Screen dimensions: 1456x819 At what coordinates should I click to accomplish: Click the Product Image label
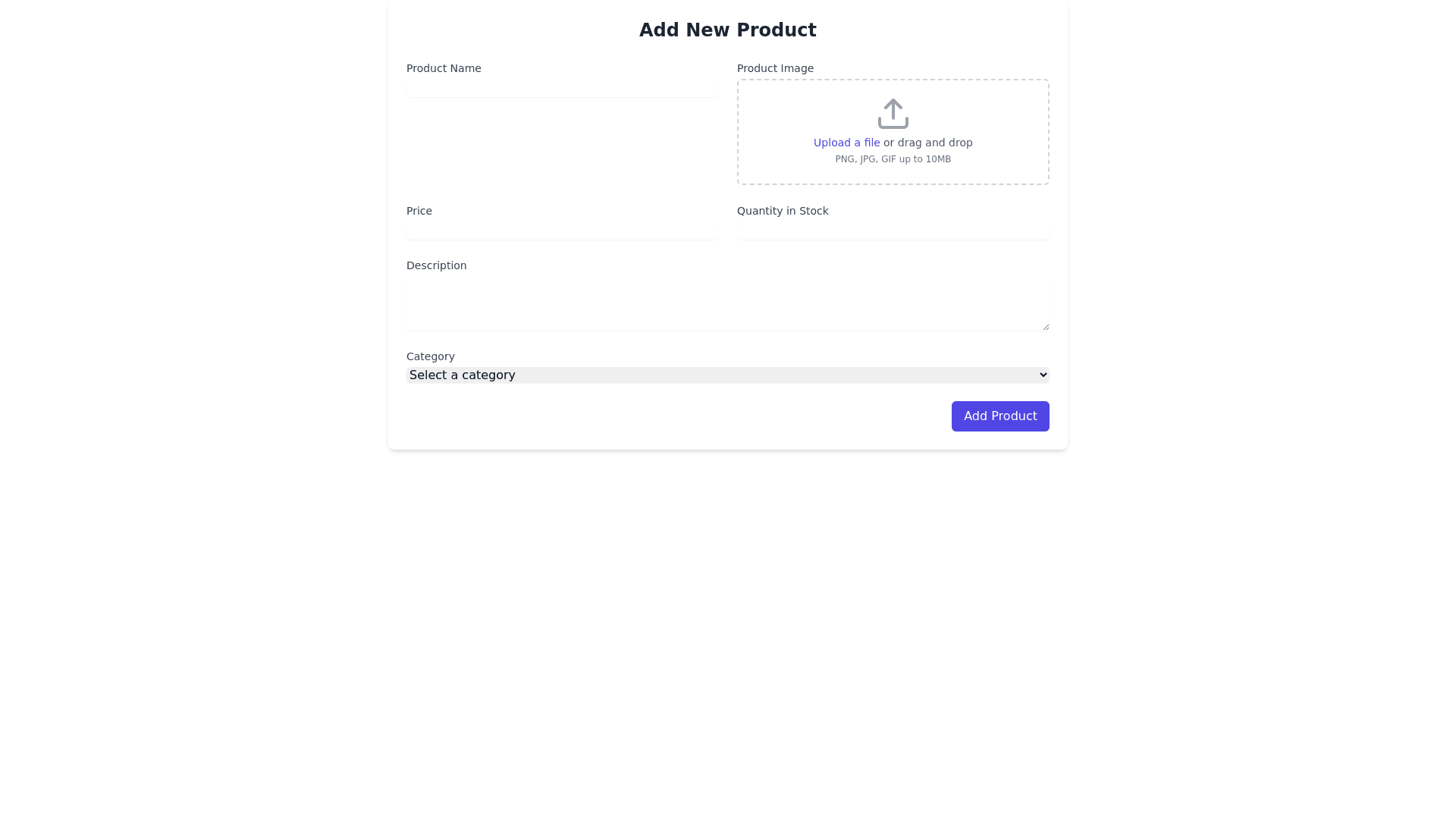pos(775,68)
